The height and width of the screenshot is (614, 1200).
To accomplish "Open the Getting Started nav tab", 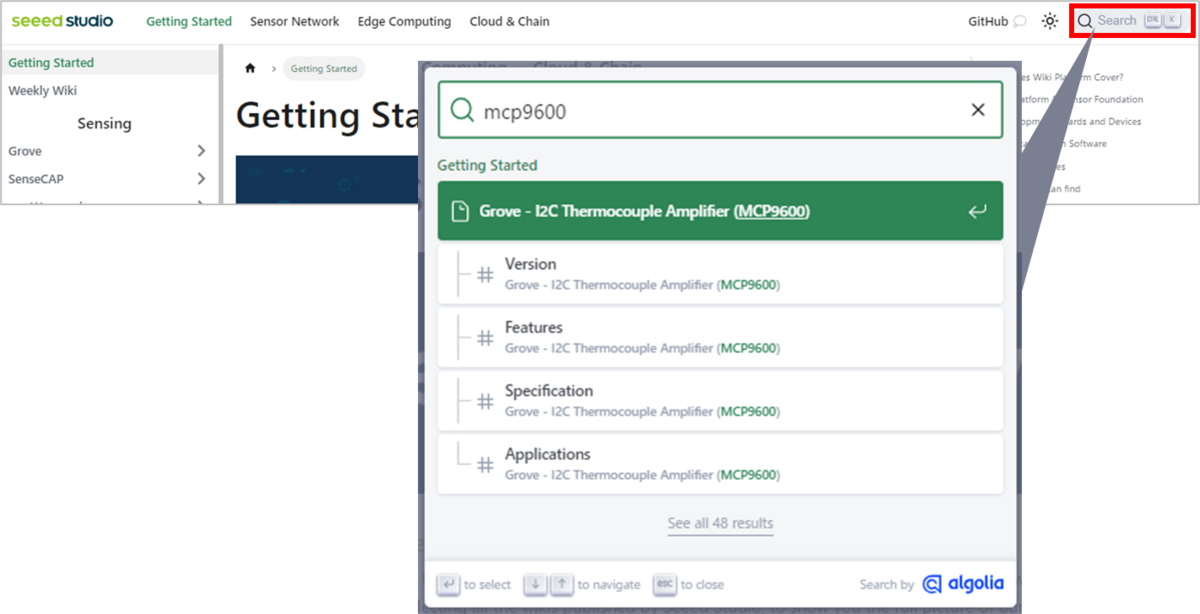I will tap(189, 21).
